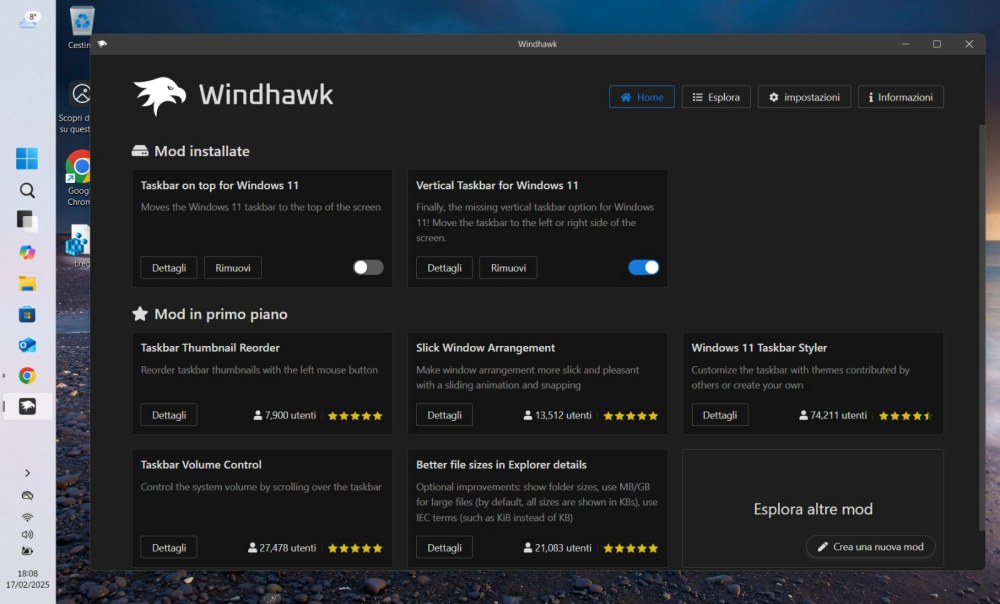Image resolution: width=1000 pixels, height=604 pixels.
Task: Open the Windows Start menu
Action: point(27,159)
